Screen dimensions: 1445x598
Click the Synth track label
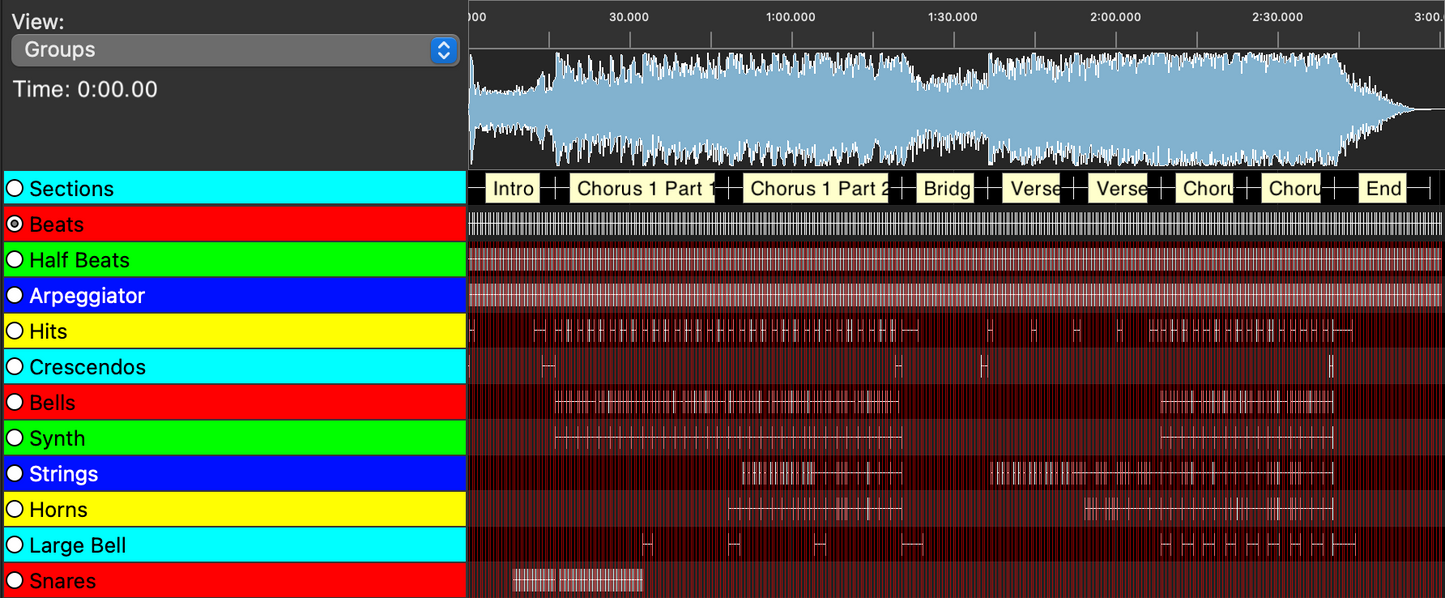pos(57,439)
